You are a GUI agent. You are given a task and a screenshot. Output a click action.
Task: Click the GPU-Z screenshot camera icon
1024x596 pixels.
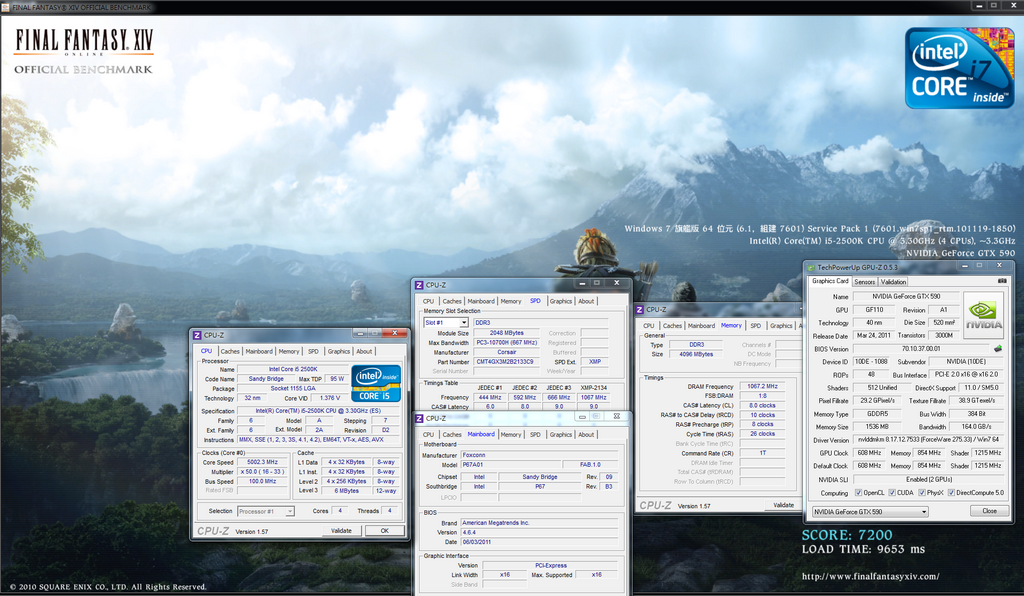tap(1002, 281)
